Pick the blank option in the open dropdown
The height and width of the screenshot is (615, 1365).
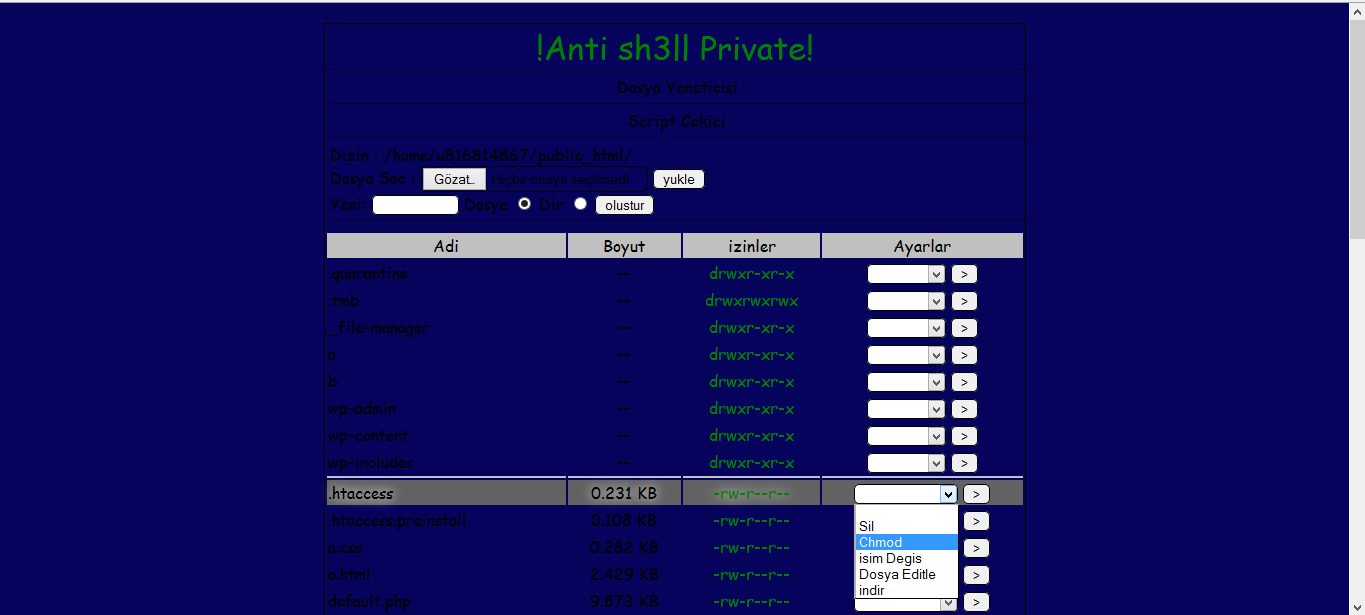[906, 511]
